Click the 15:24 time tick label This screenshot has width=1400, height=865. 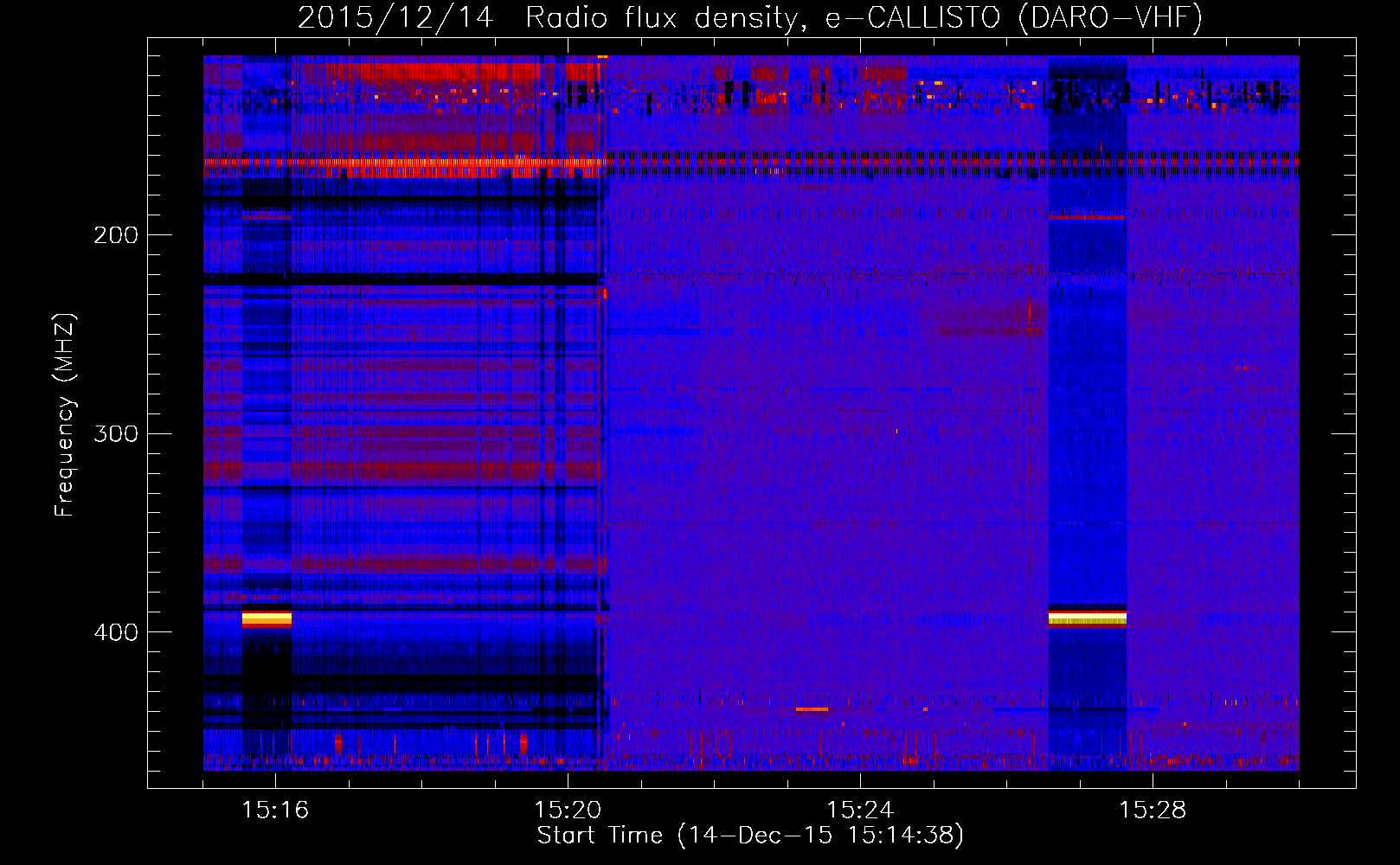(x=860, y=811)
